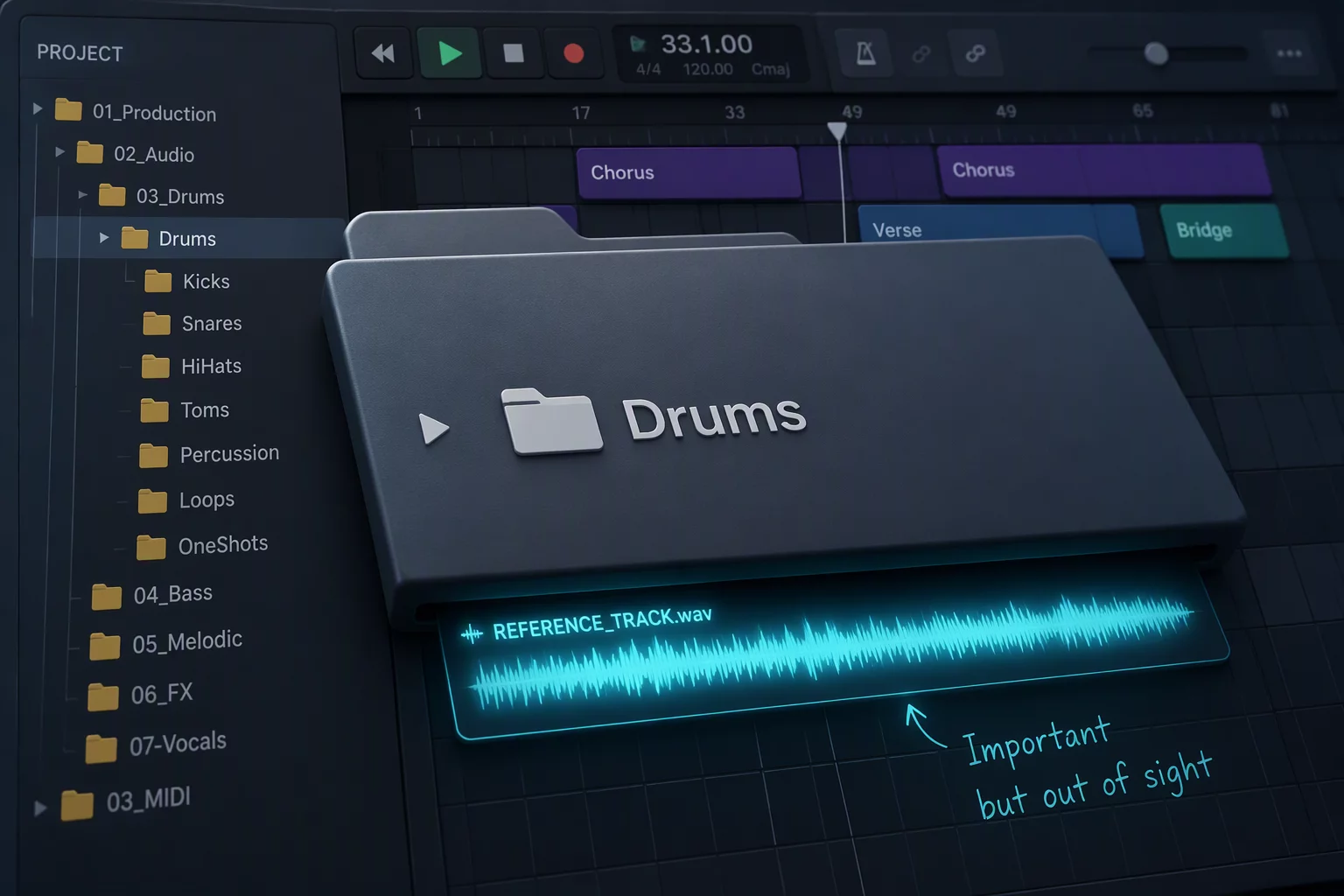Image resolution: width=1344 pixels, height=896 pixels.
Task: Select the Loops folder row
Action: 187,500
